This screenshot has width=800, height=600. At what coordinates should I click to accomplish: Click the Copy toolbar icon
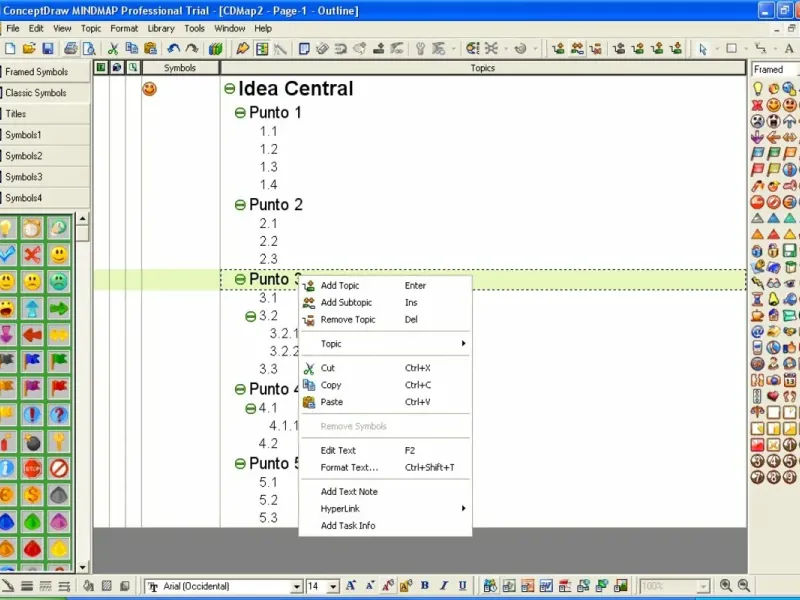pyautogui.click(x=132, y=48)
